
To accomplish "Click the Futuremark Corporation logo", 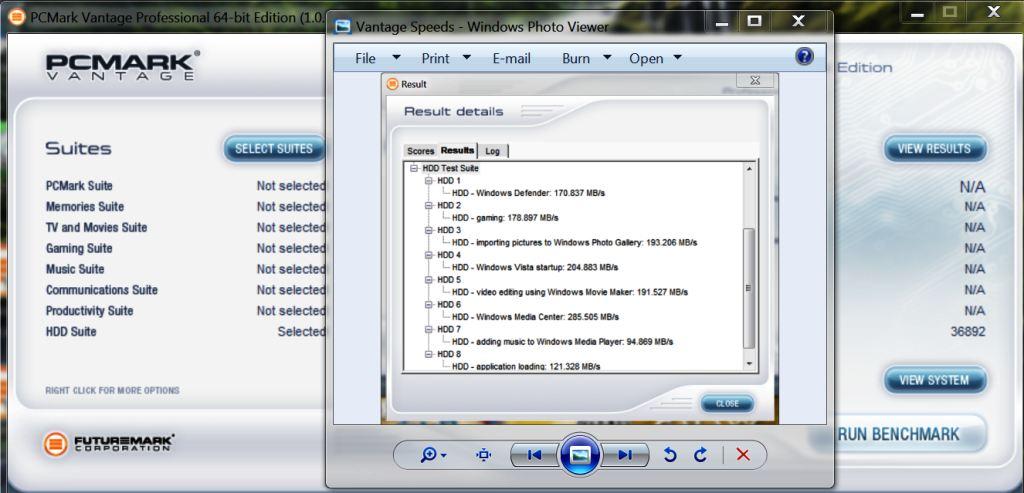I will [x=110, y=443].
